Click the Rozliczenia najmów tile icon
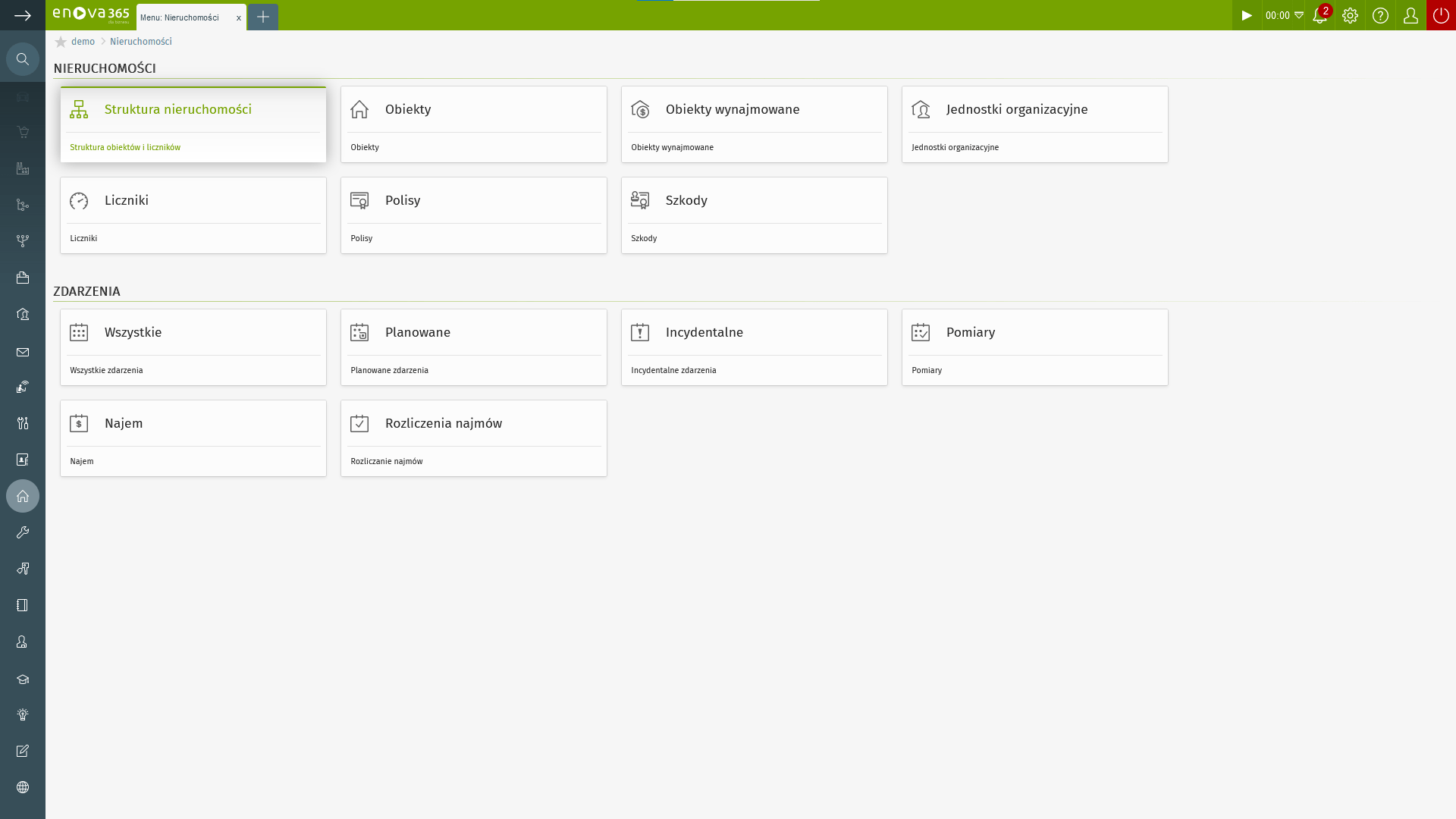This screenshot has width=1456, height=819. [x=359, y=423]
